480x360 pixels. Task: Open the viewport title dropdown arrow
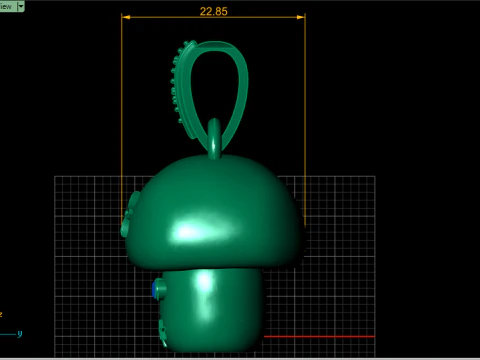click(x=21, y=6)
